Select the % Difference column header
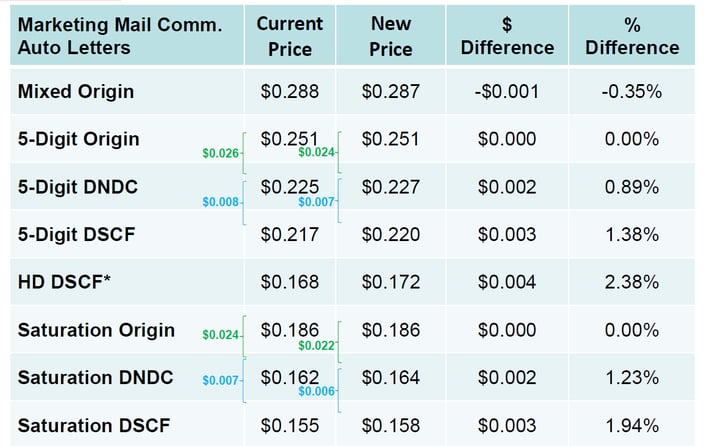Screen dimensions: 704x446 click(x=632, y=35)
